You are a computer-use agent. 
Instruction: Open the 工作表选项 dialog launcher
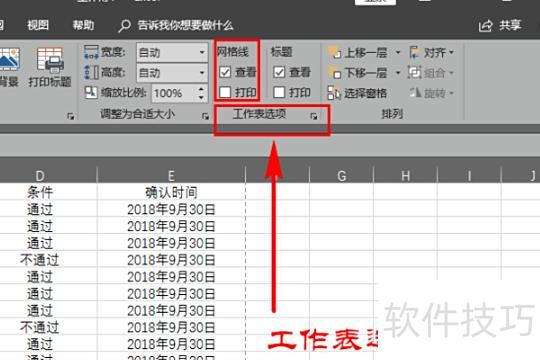click(314, 116)
